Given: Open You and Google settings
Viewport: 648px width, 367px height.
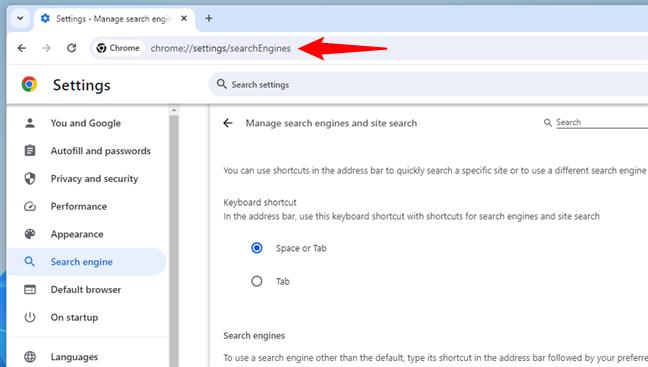Looking at the screenshot, I should point(86,123).
